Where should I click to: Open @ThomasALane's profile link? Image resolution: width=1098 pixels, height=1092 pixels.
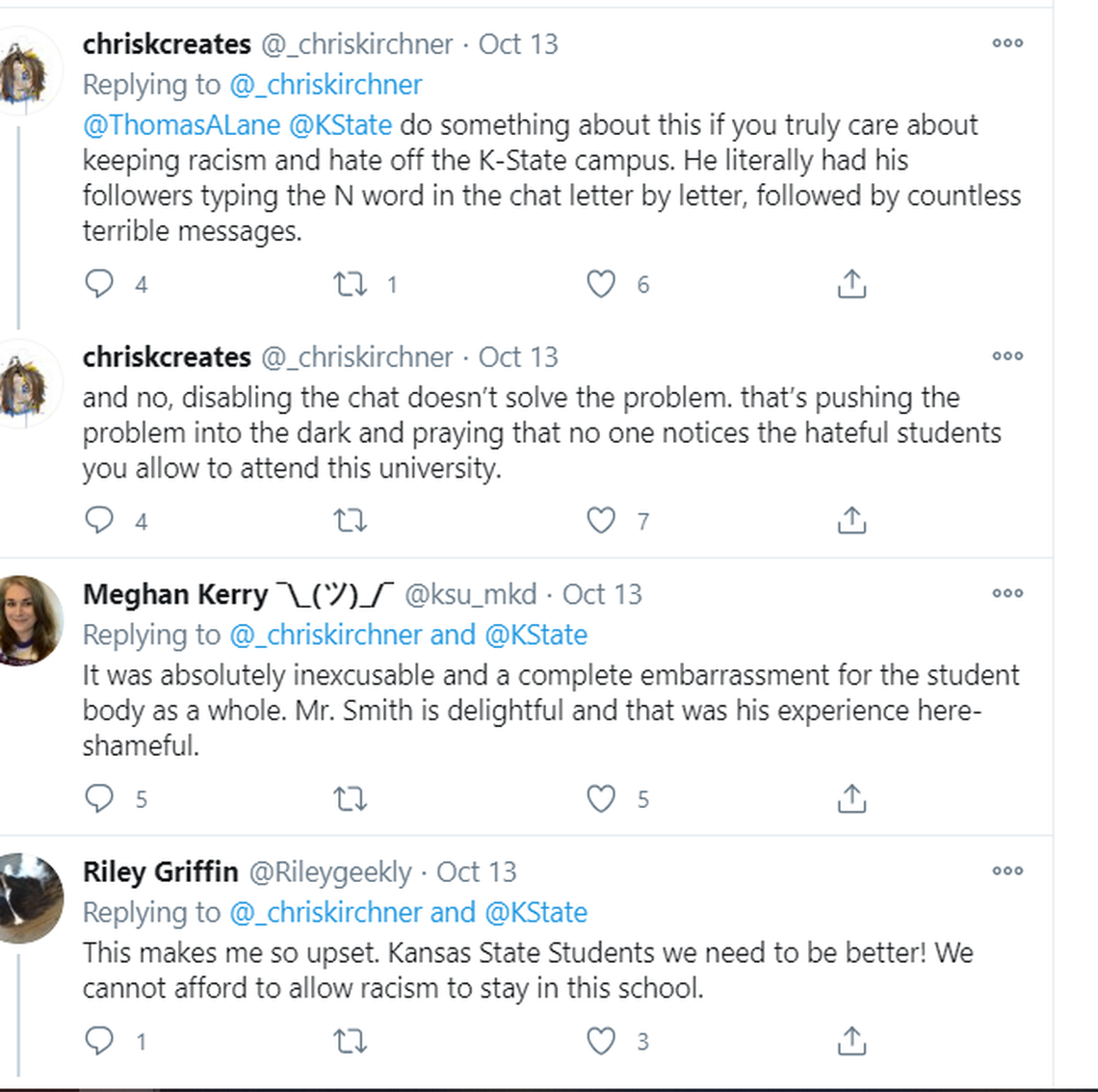(x=186, y=124)
